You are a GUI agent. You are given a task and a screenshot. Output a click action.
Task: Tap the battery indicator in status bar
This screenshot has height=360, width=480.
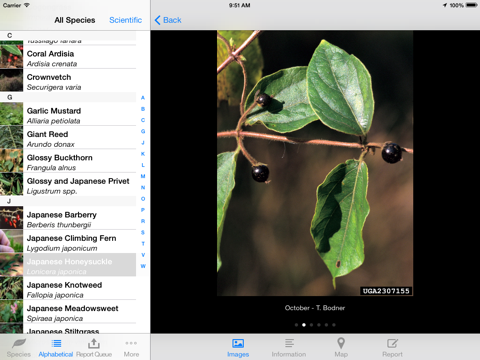click(472, 5)
